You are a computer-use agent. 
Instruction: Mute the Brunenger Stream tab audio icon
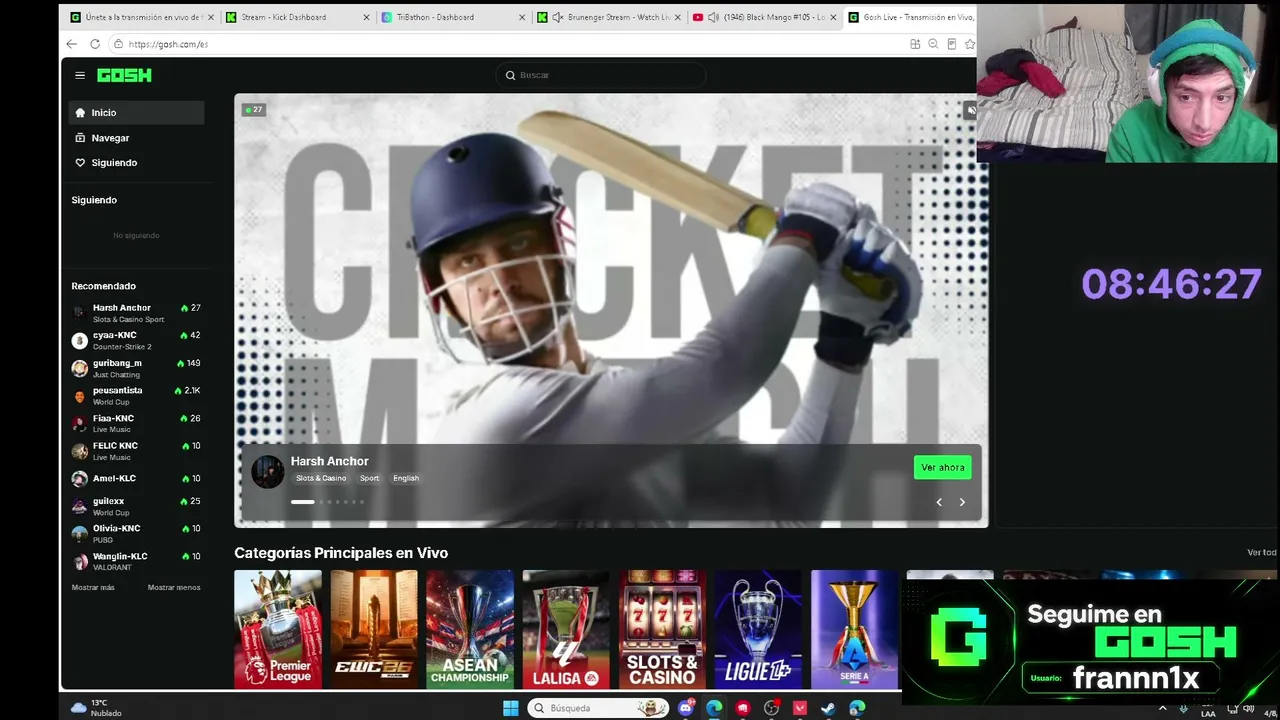pos(558,17)
